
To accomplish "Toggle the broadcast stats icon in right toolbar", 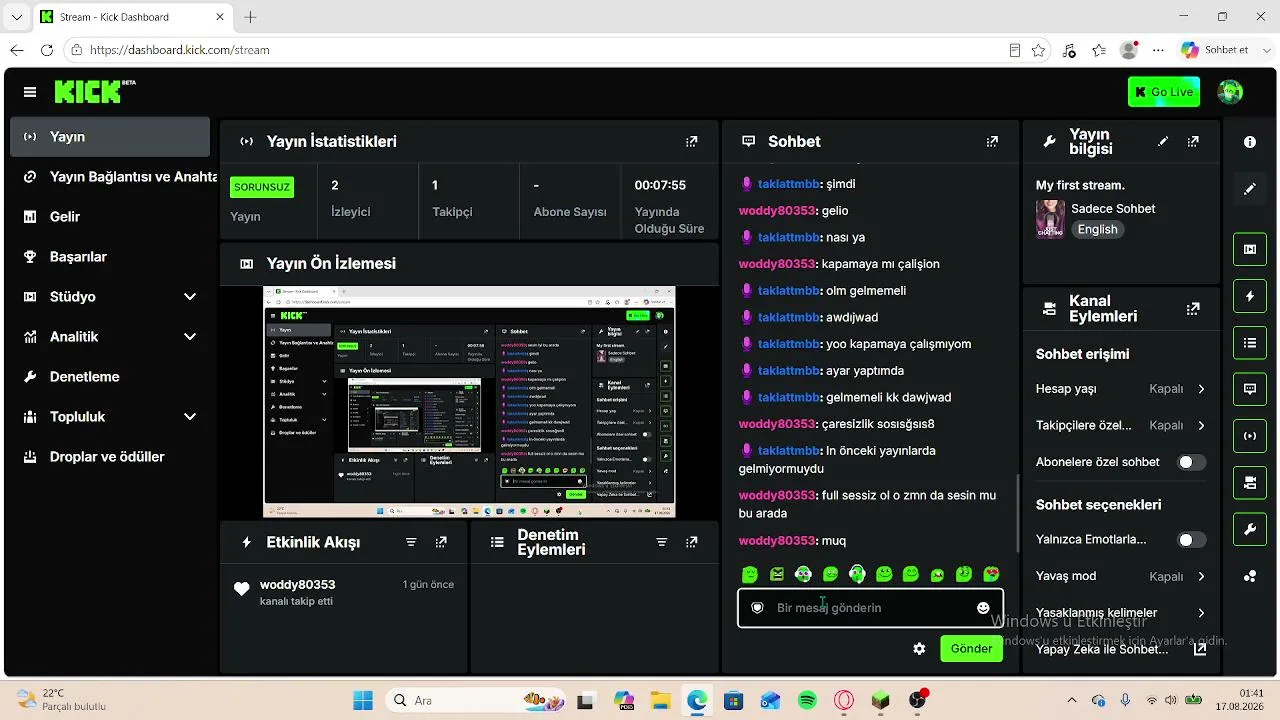I will tap(1250, 436).
